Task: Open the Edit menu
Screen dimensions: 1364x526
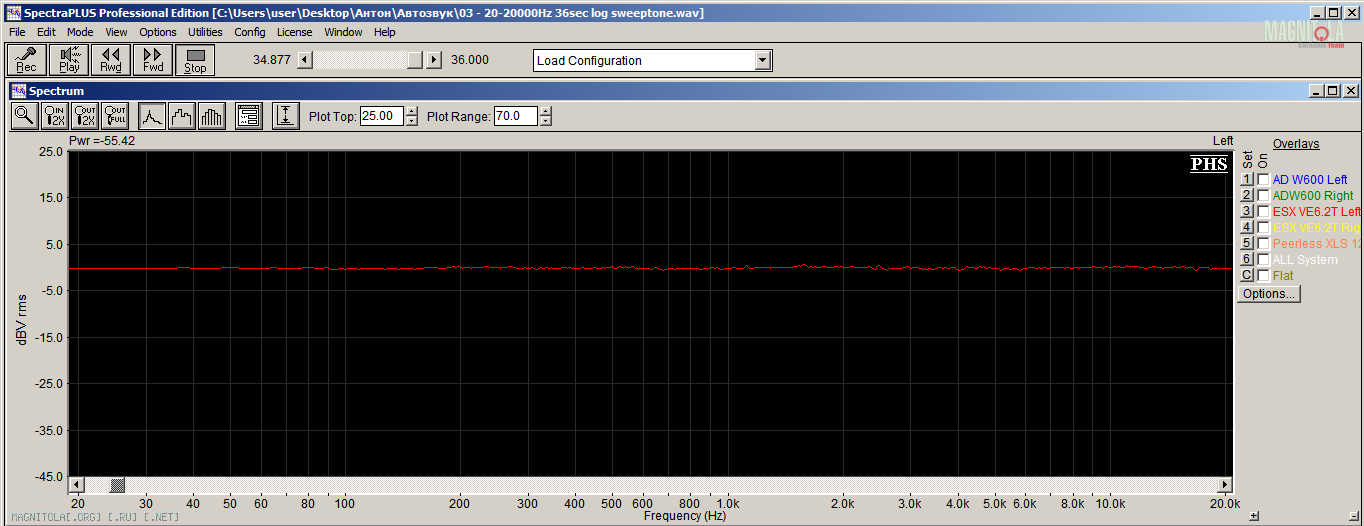Action: point(47,32)
